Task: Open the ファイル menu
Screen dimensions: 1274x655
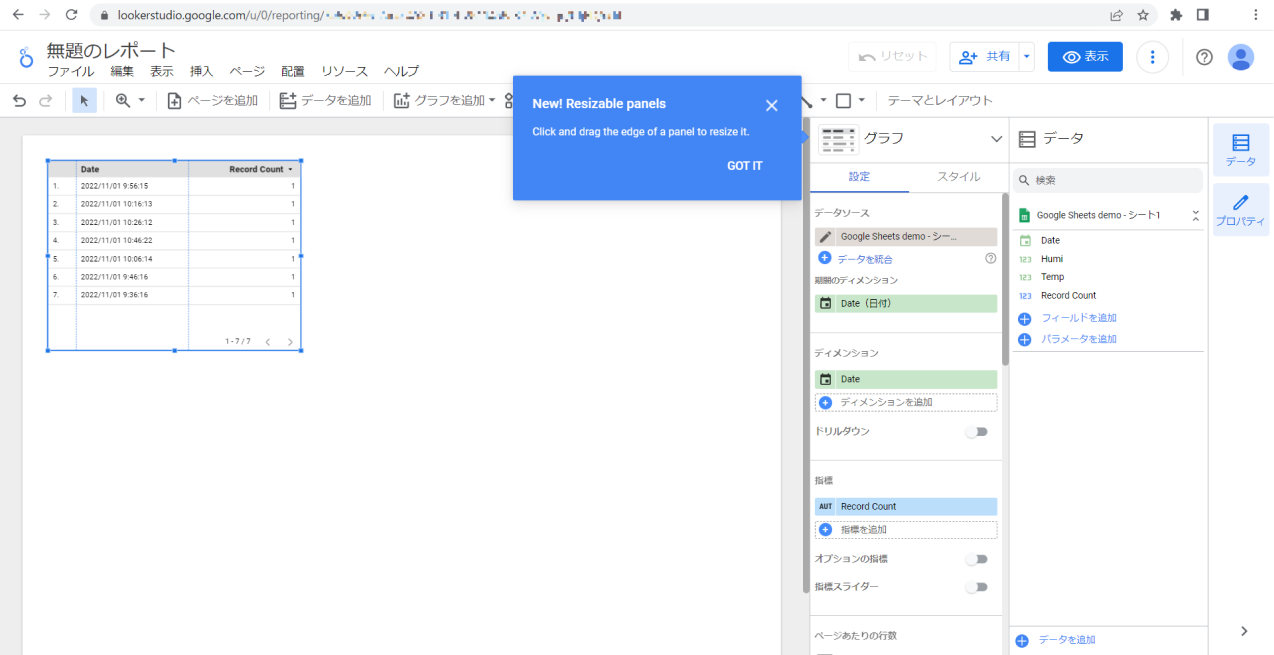Action: point(70,71)
